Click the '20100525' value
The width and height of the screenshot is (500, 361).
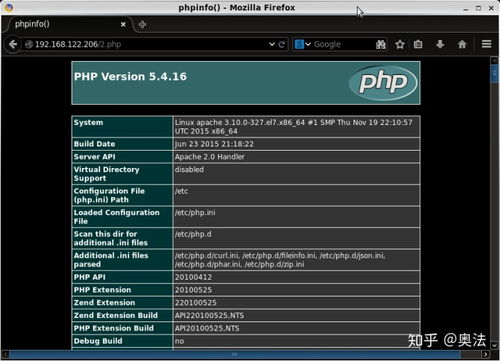193,290
